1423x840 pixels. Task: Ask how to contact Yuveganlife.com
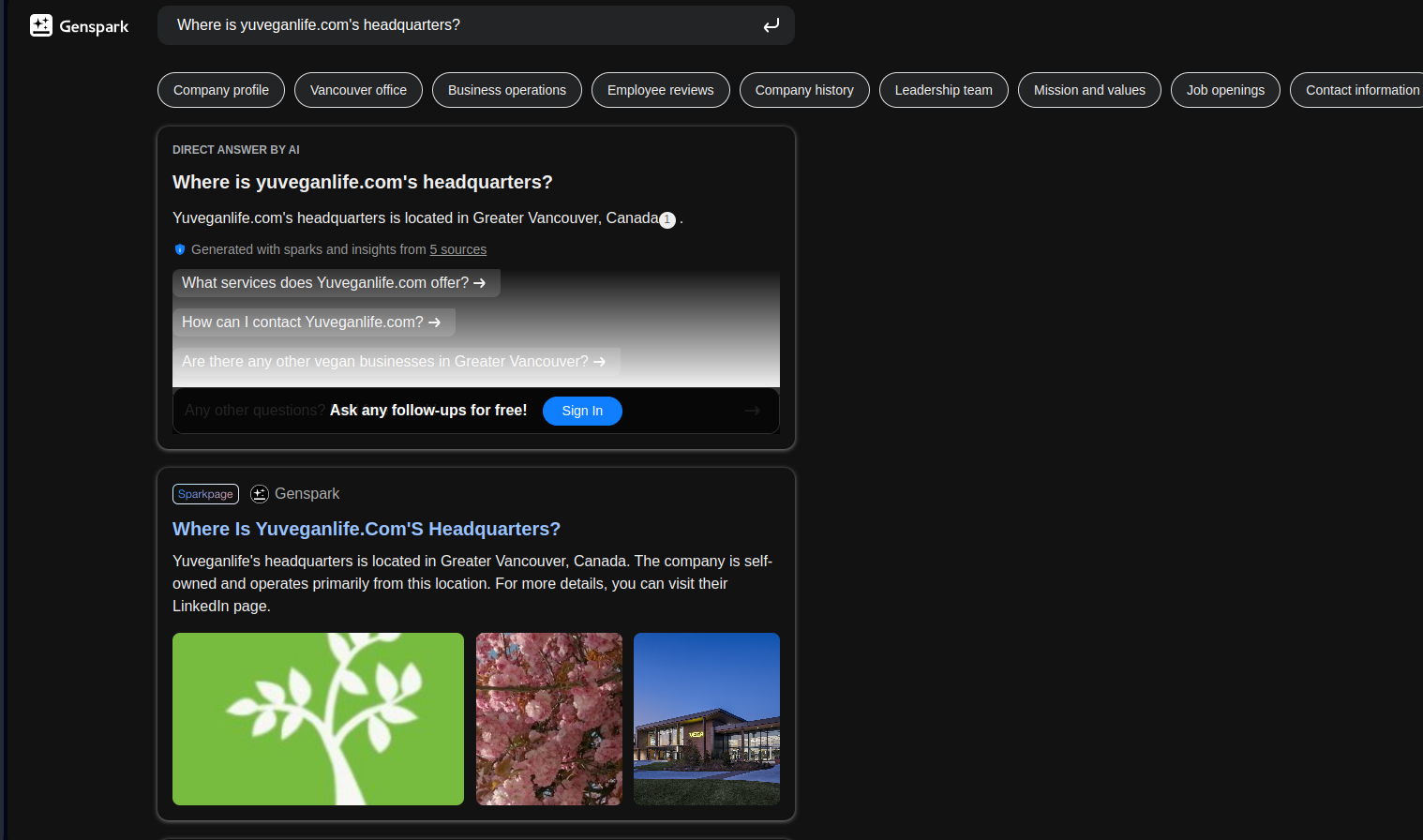313,322
